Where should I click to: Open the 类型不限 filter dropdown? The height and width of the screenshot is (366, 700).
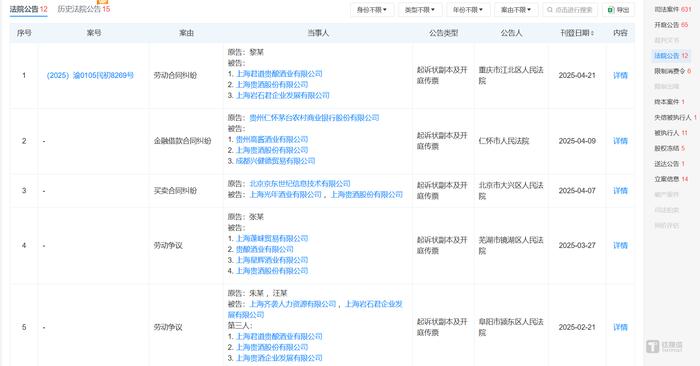click(x=420, y=10)
